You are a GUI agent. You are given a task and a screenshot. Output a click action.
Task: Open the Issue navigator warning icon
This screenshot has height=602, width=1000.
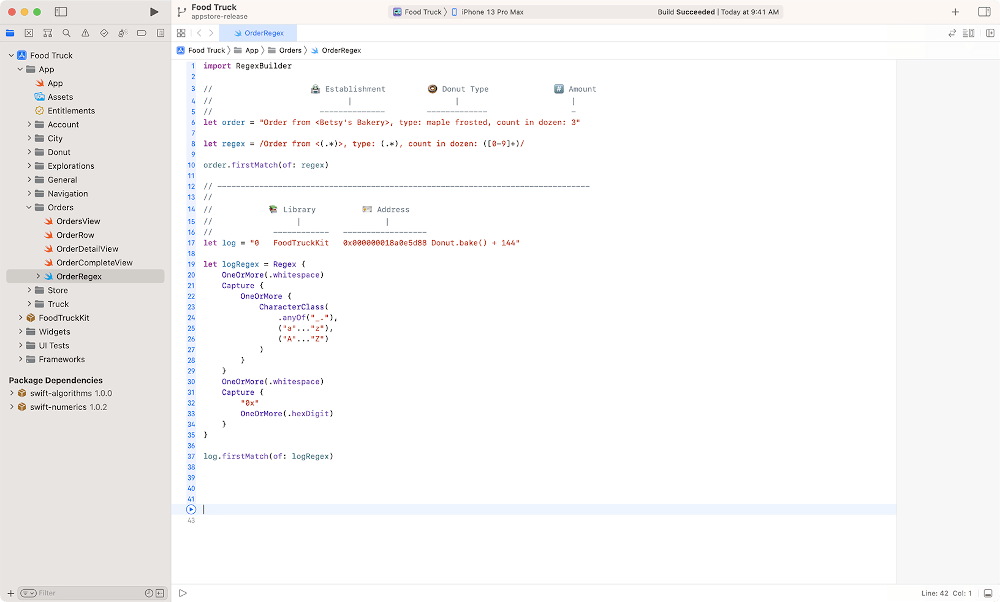(x=85, y=33)
